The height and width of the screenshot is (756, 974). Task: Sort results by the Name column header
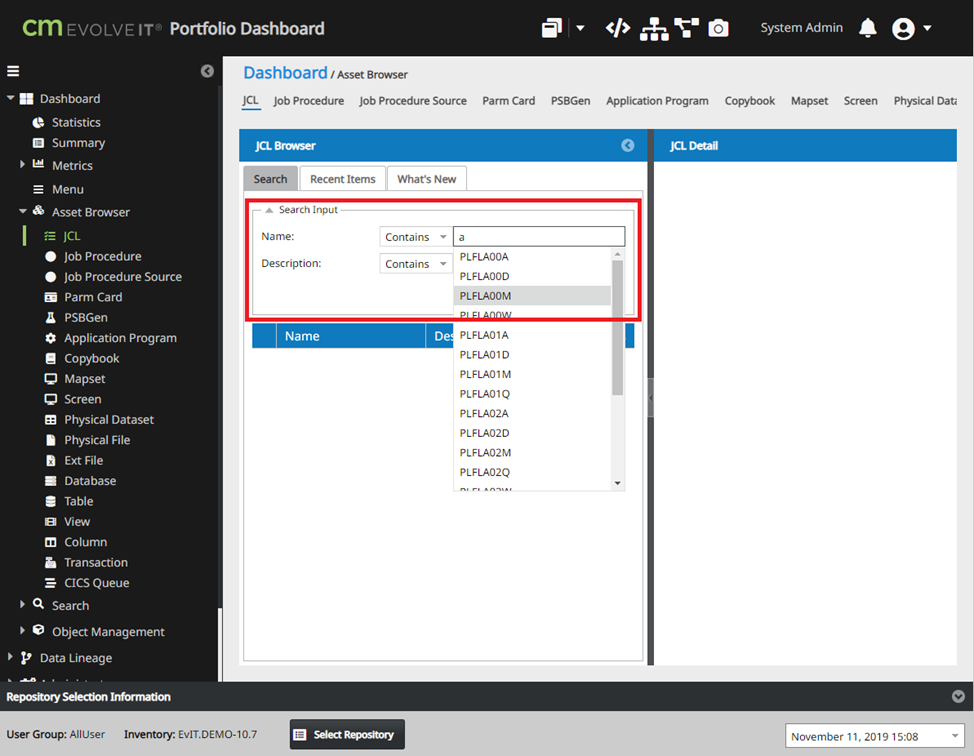[x=351, y=336]
